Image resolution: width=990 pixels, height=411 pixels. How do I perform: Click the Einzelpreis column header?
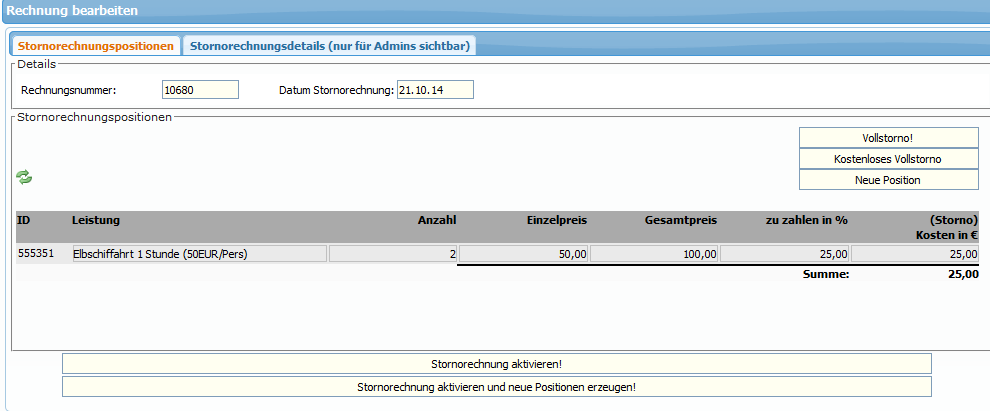click(555, 219)
